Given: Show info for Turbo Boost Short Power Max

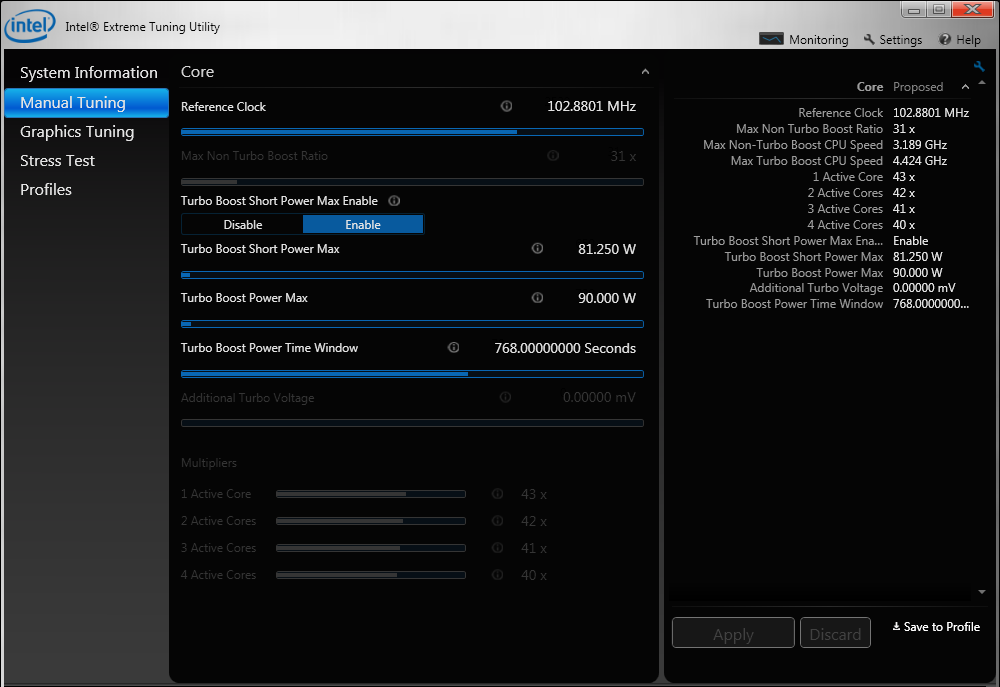Looking at the screenshot, I should pos(538,249).
